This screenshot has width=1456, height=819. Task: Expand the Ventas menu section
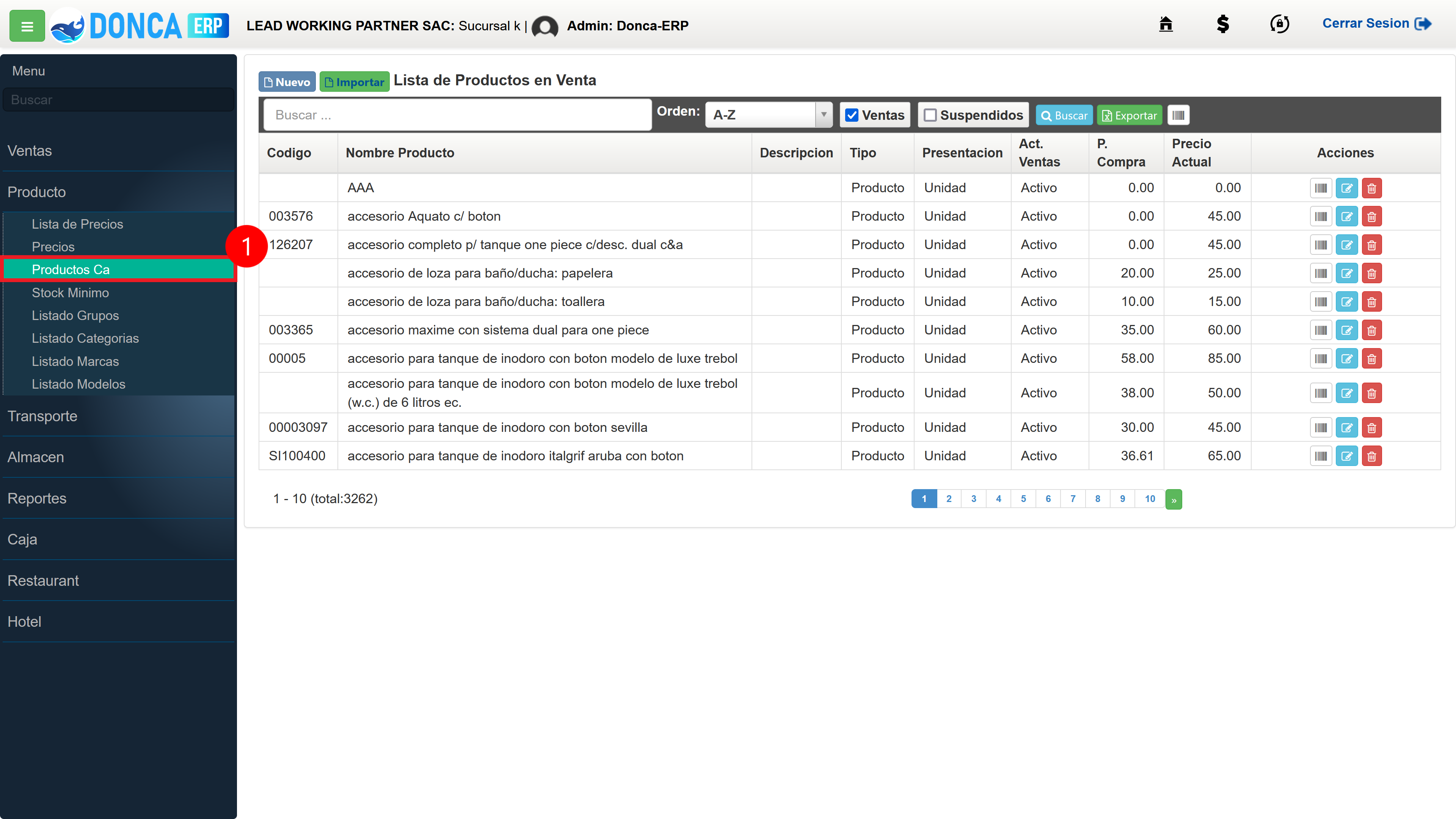(x=119, y=151)
